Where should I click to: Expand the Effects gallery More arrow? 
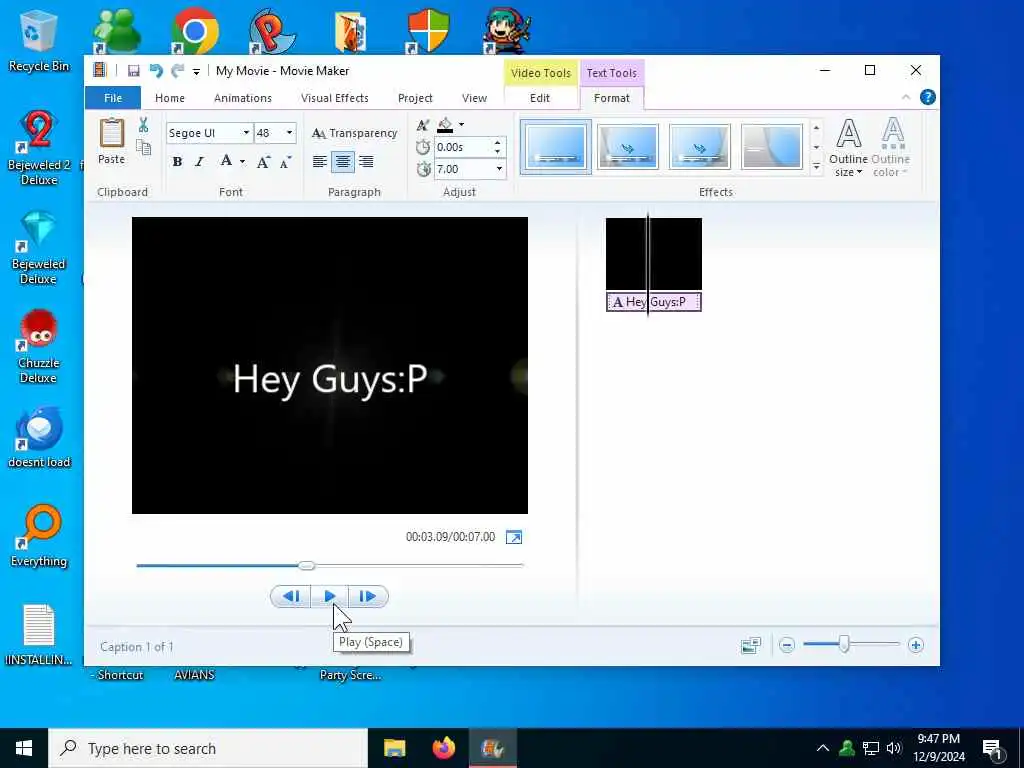point(816,167)
